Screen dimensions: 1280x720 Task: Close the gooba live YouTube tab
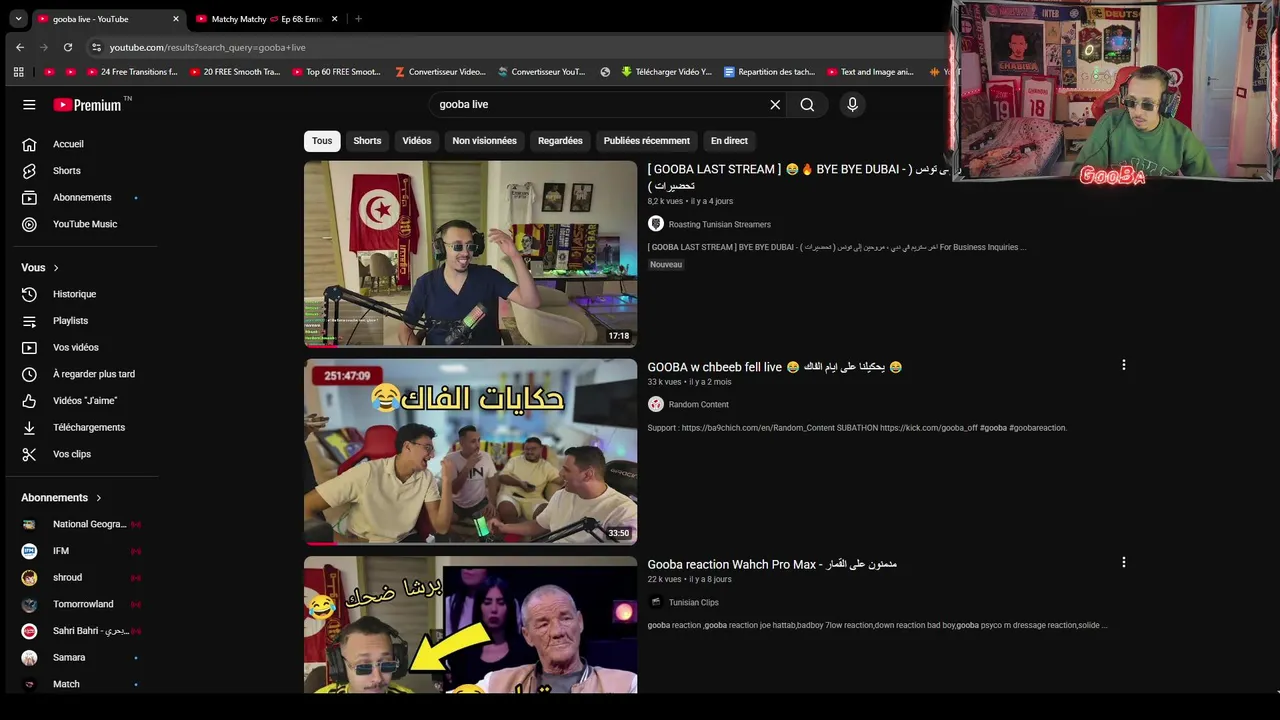[x=176, y=19]
